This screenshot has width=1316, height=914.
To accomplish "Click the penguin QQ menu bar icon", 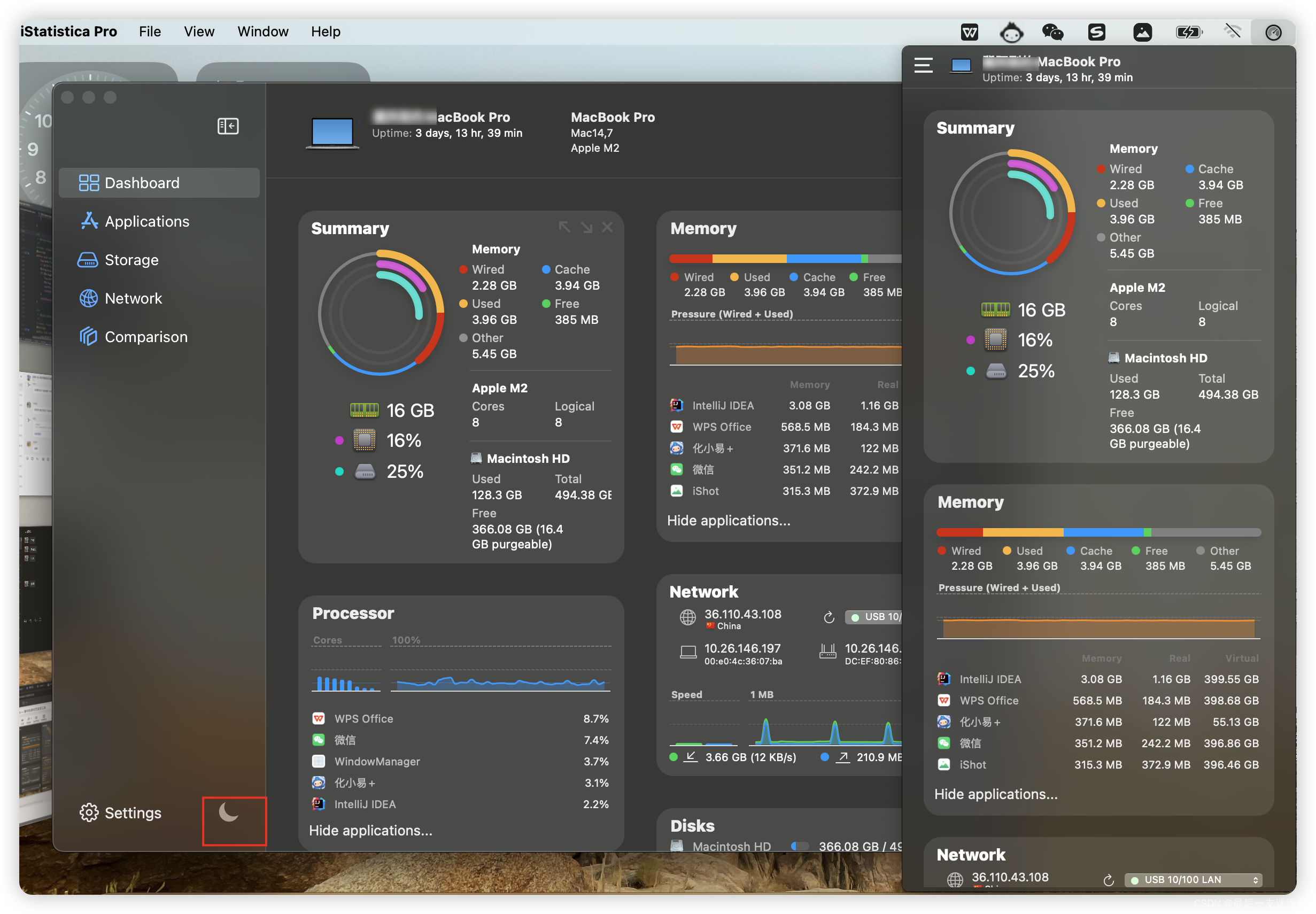I will tap(1011, 32).
